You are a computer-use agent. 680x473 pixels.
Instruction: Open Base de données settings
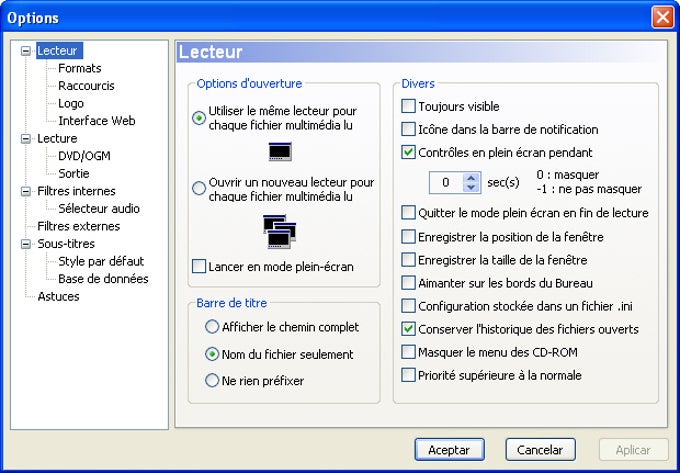click(x=103, y=279)
